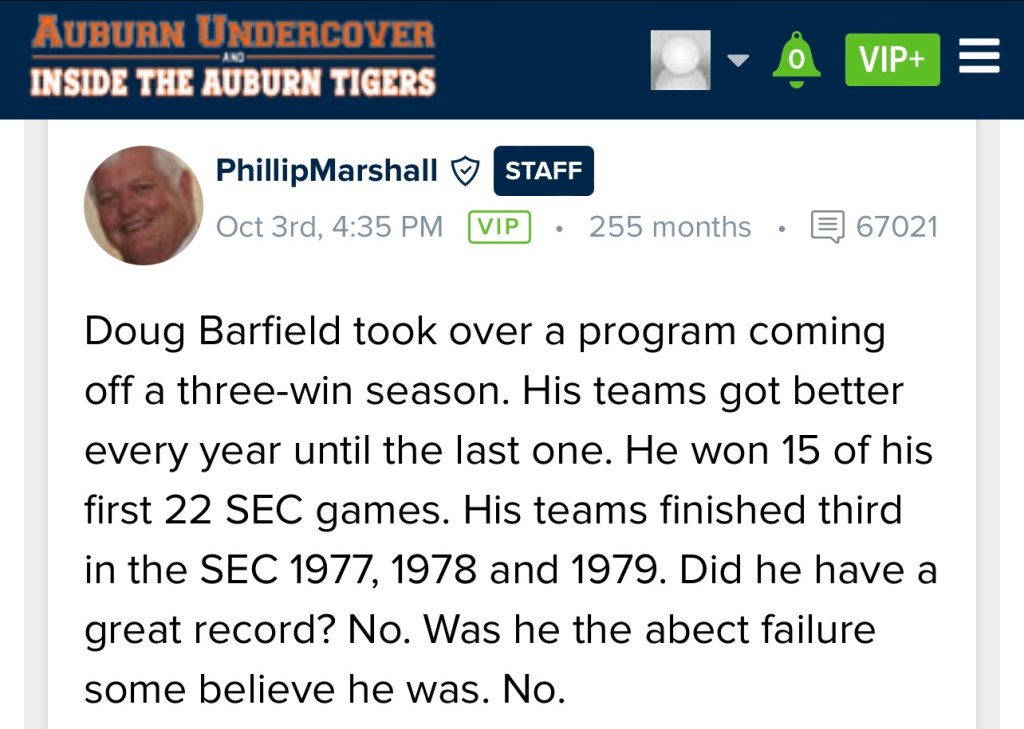Open the hamburger menu
This screenshot has width=1024, height=729.
pos(979,57)
